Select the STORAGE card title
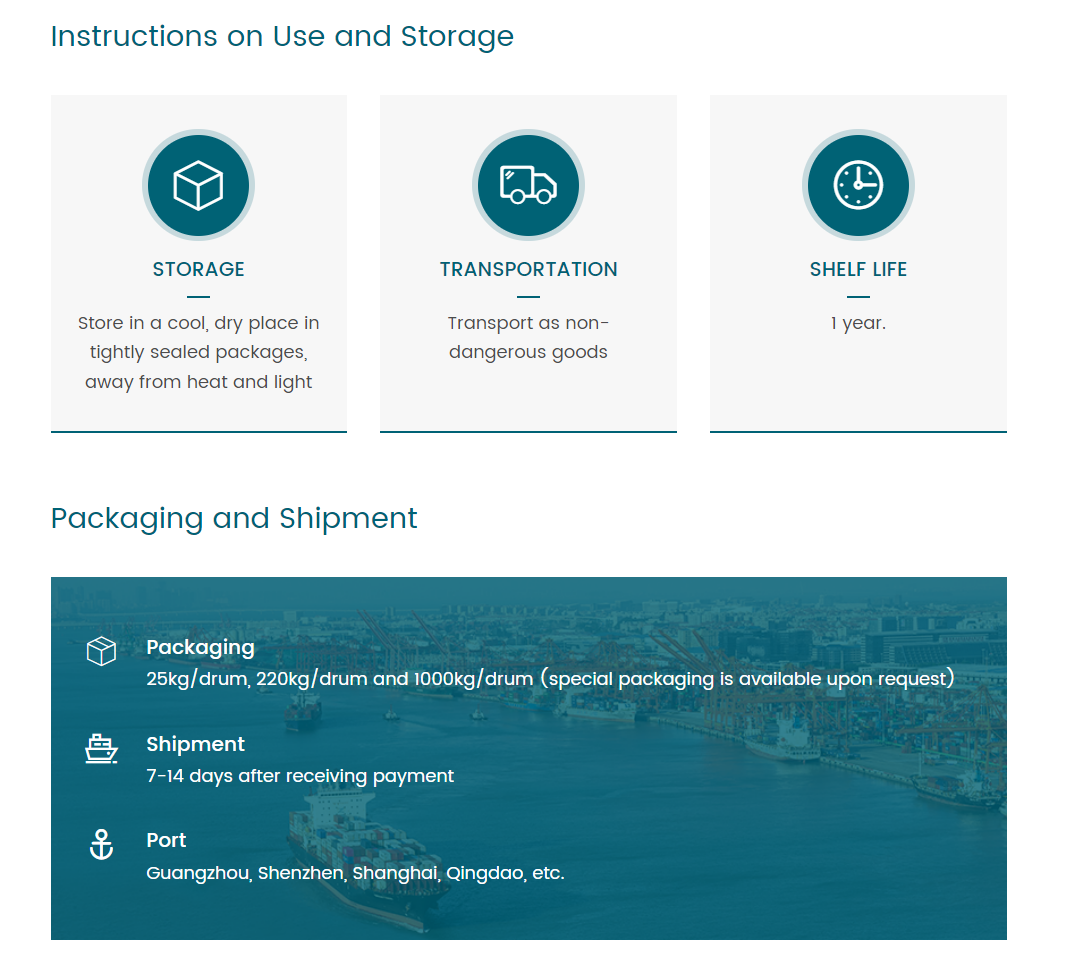Viewport: 1067px width, 962px height. (x=198, y=269)
